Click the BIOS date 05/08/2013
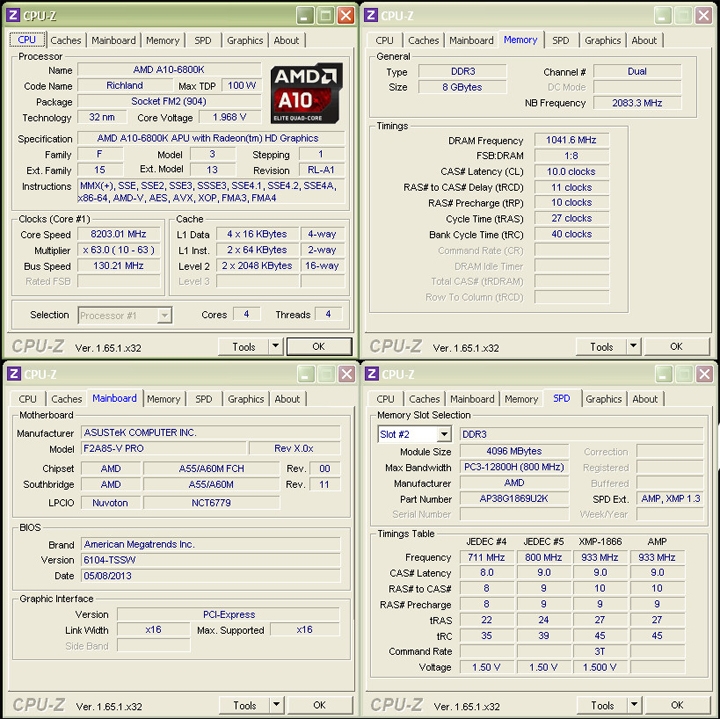720x719 pixels. click(211, 575)
